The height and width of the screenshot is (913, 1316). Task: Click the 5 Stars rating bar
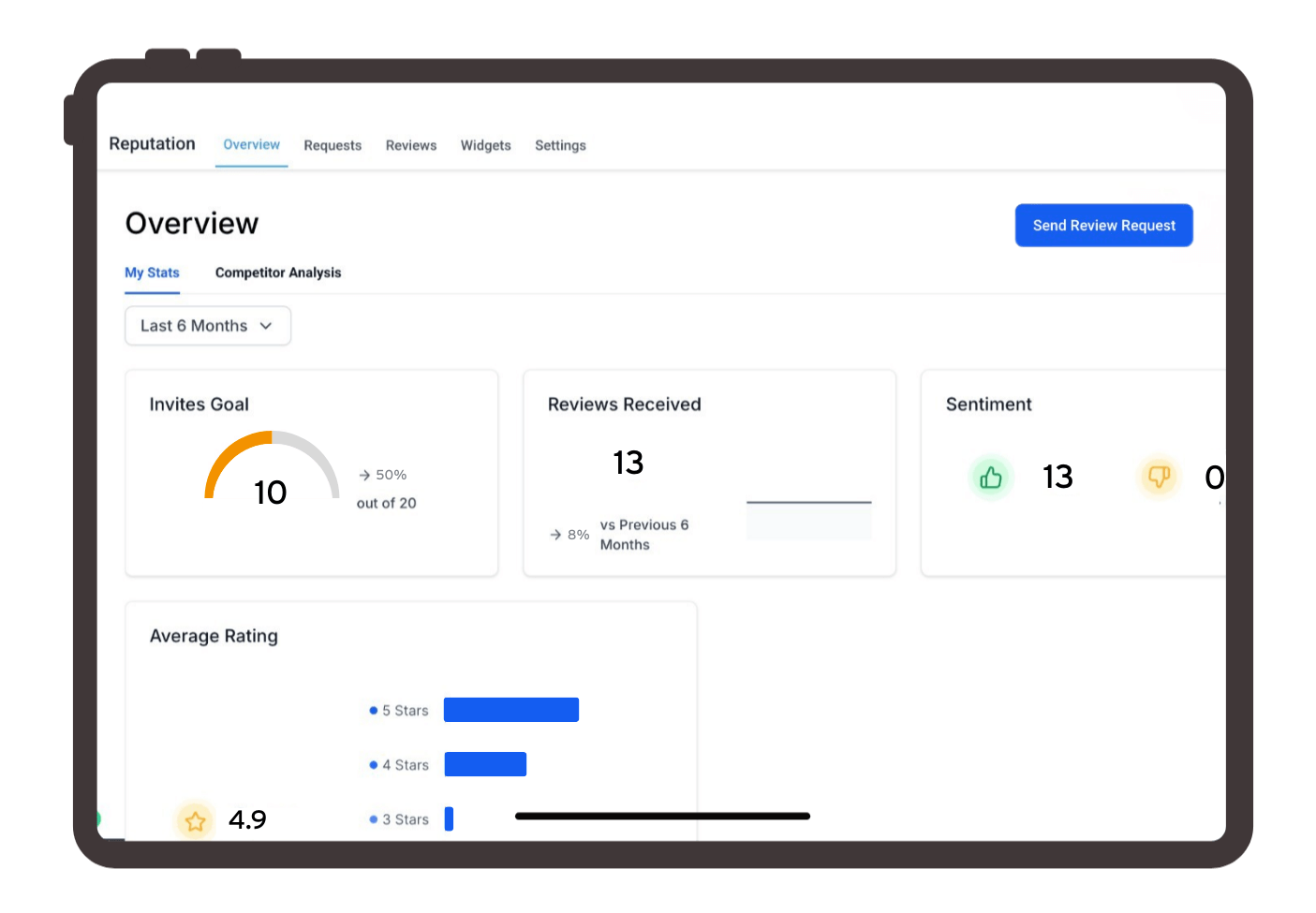click(510, 710)
